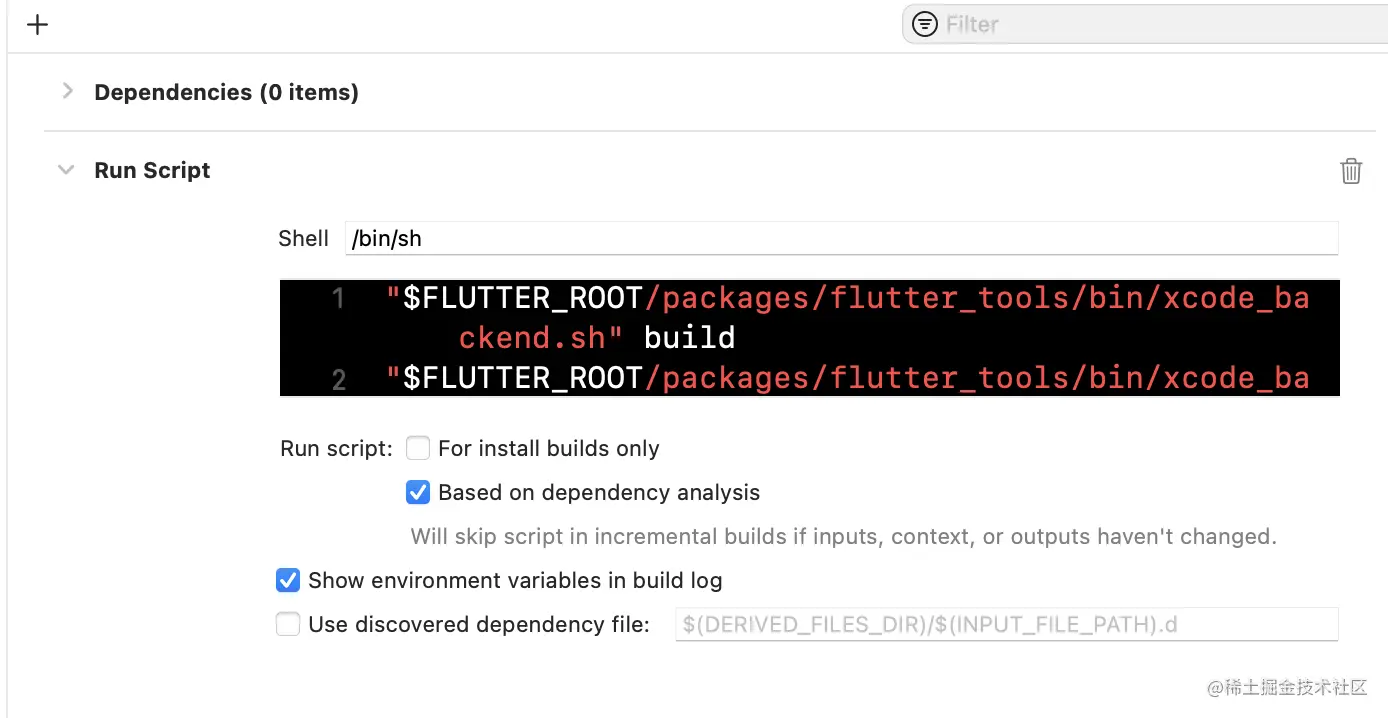
Task: Collapse the Run Script section chevron
Action: [x=67, y=170]
